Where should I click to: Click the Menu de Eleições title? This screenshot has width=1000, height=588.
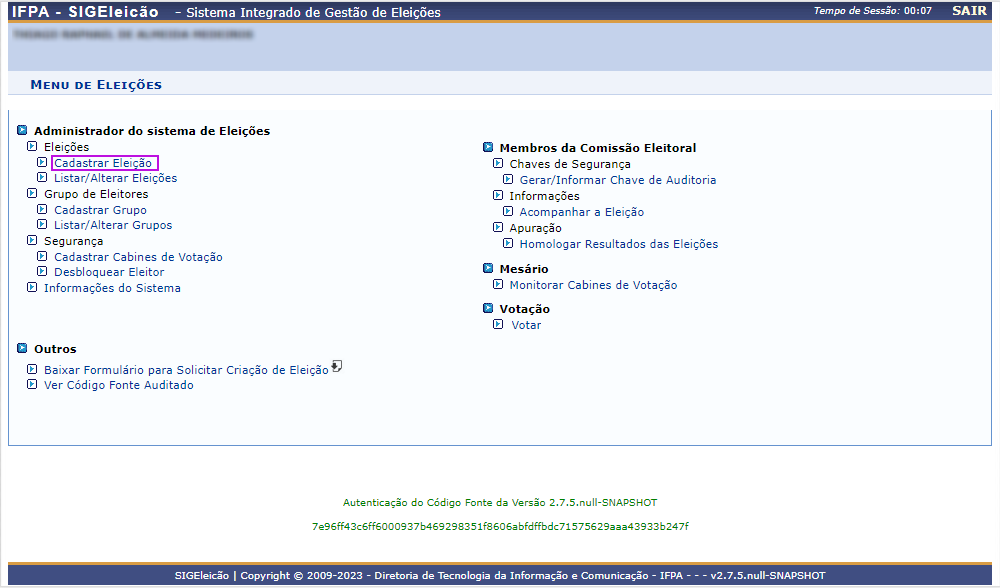click(96, 85)
